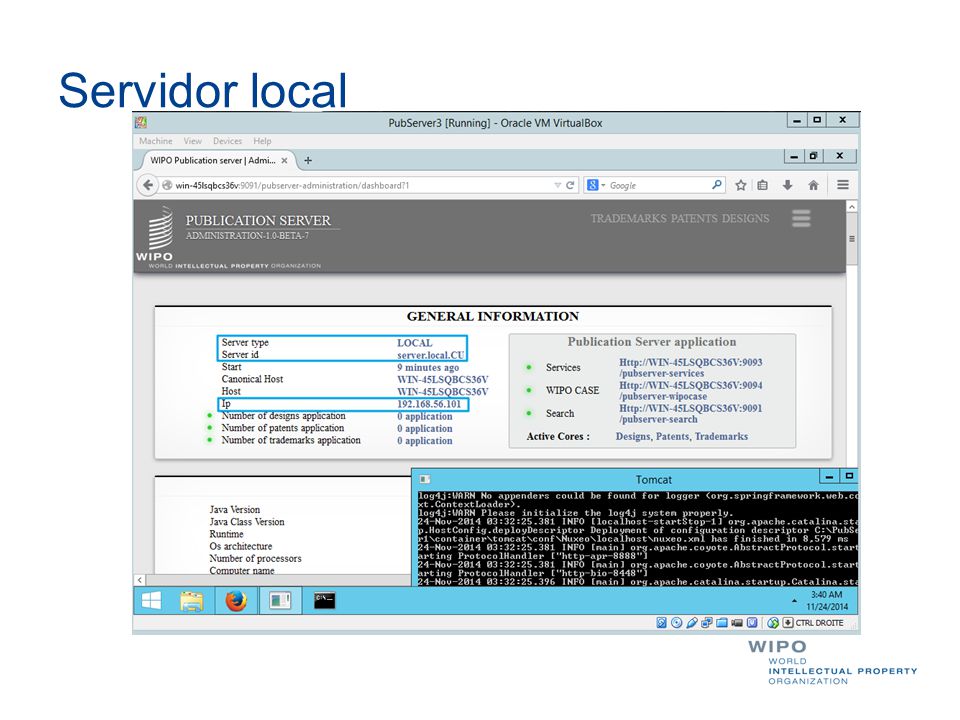The height and width of the screenshot is (720, 960).
Task: Click the VirtualBox optical disc status icon
Action: pos(677,623)
